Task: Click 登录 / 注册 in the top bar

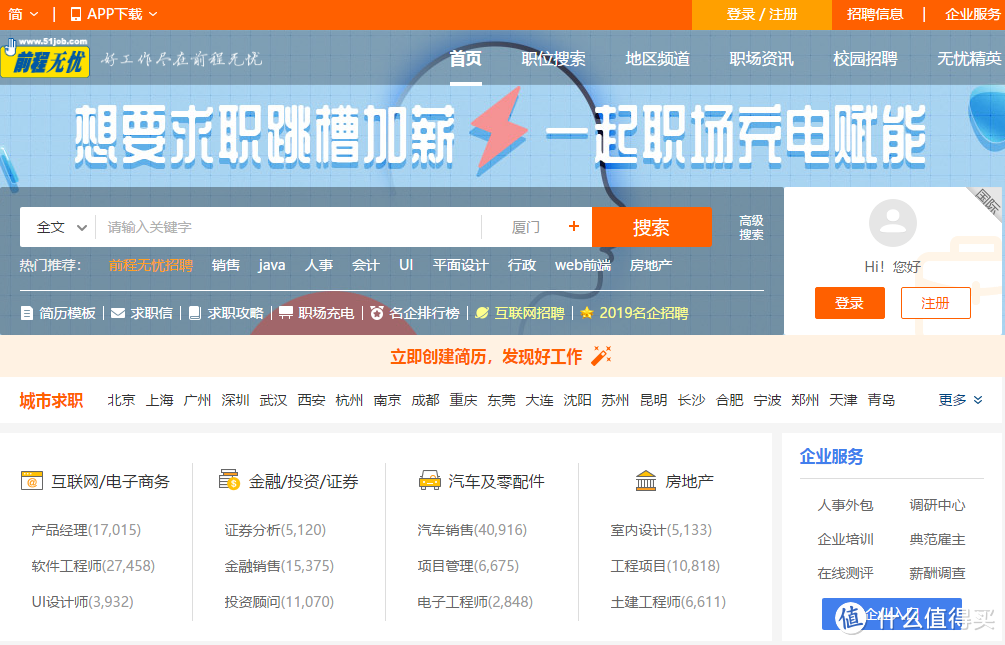Action: click(762, 14)
